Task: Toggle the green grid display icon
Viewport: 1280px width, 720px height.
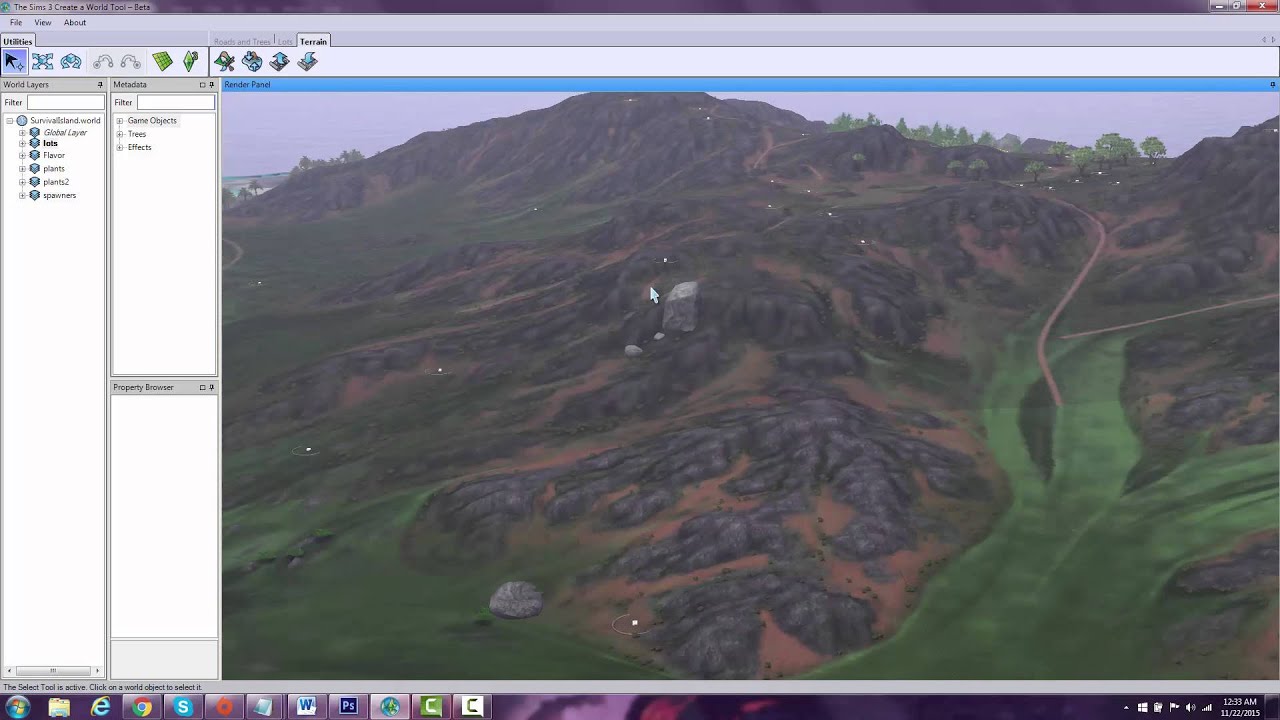Action: click(x=162, y=62)
